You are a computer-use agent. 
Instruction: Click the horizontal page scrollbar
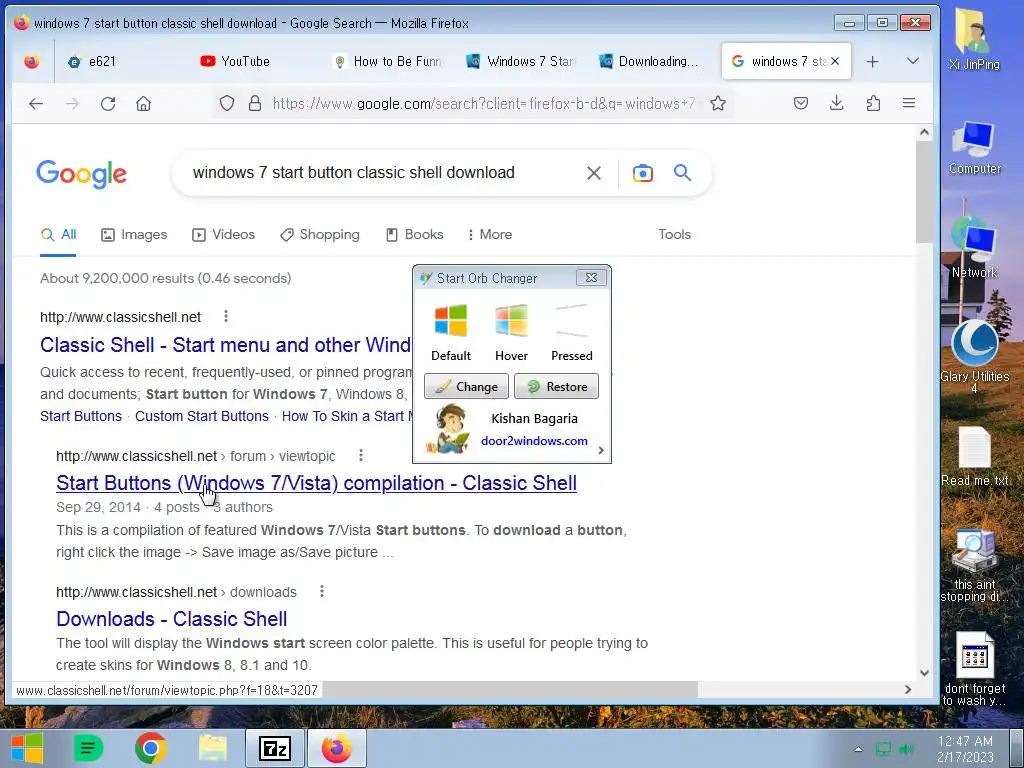click(x=509, y=690)
